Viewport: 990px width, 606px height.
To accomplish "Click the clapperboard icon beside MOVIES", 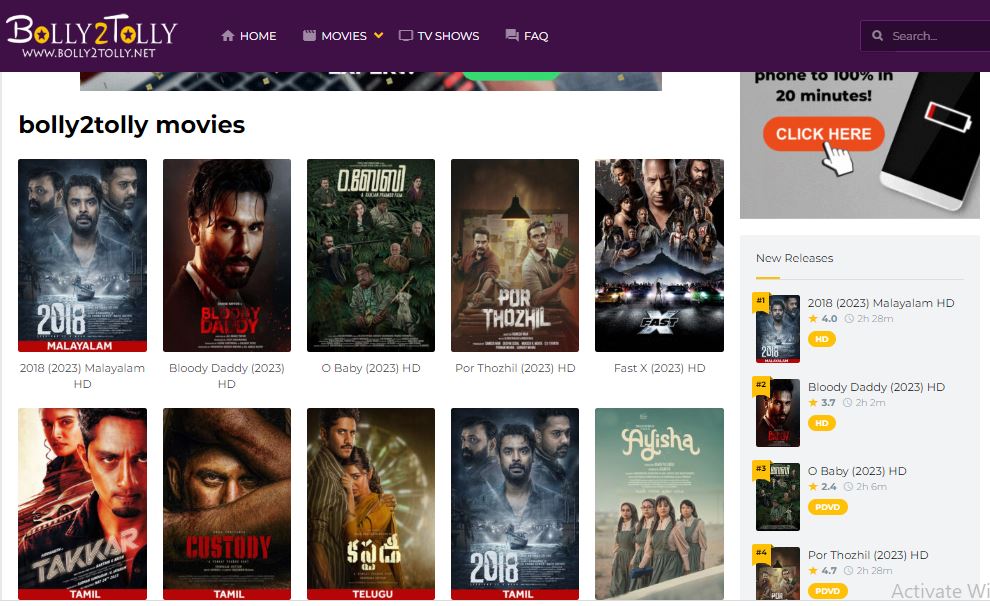I will [x=309, y=35].
